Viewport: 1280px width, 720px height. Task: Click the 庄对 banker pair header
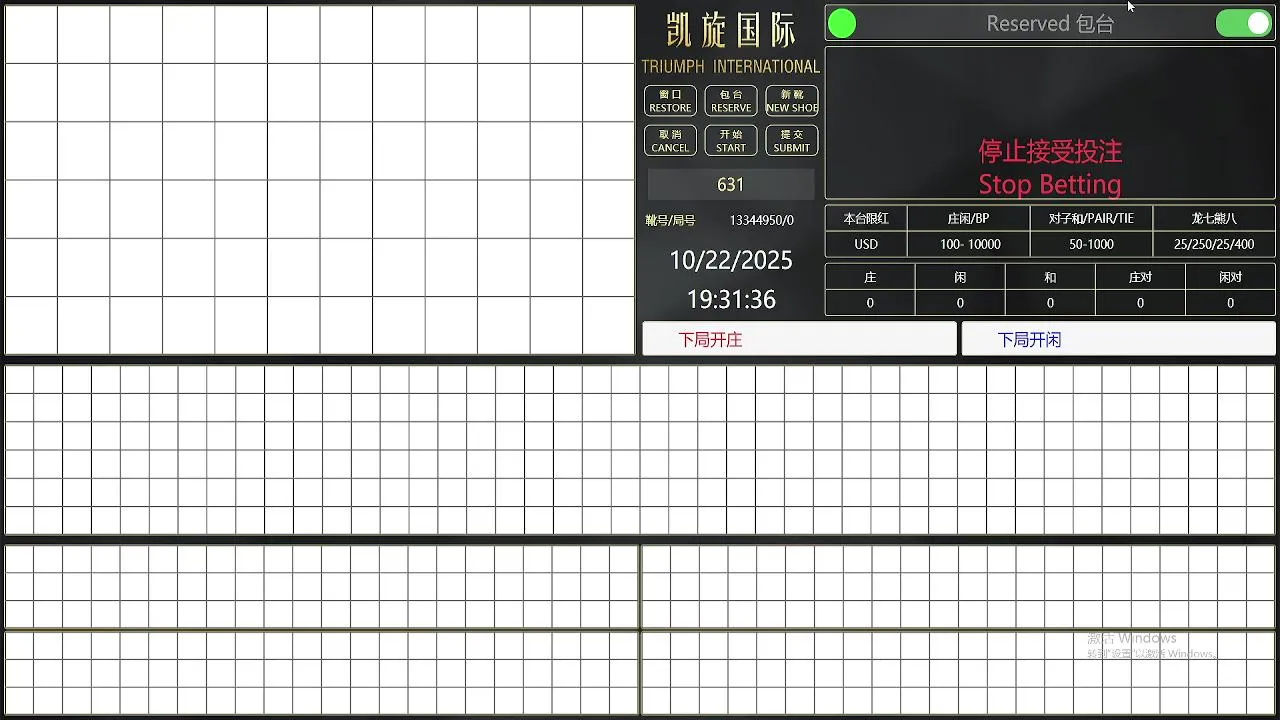[x=1140, y=277]
